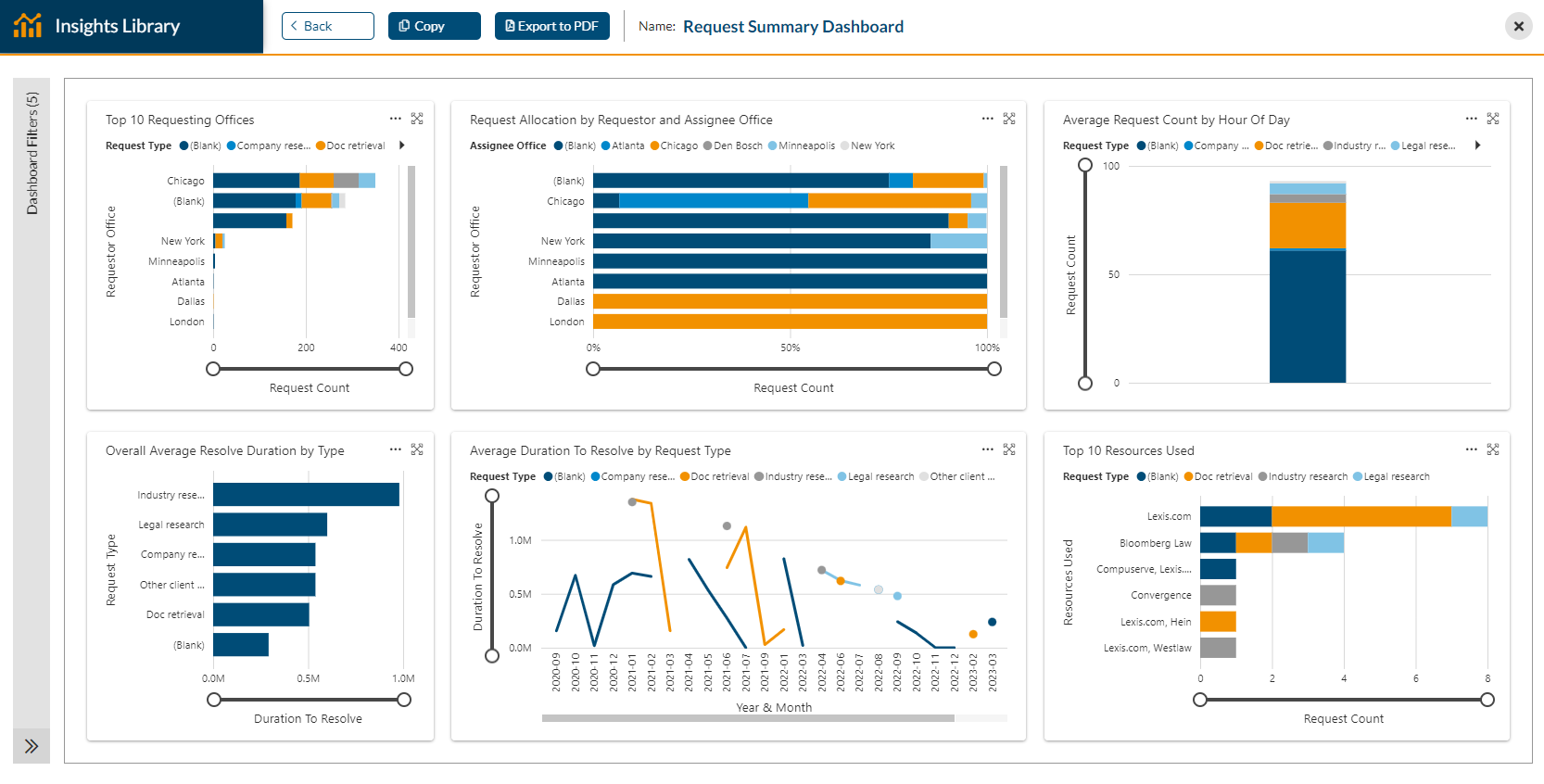Open ellipsis menu on Top 10 Resources Used
1544x784 pixels.
(x=1472, y=449)
